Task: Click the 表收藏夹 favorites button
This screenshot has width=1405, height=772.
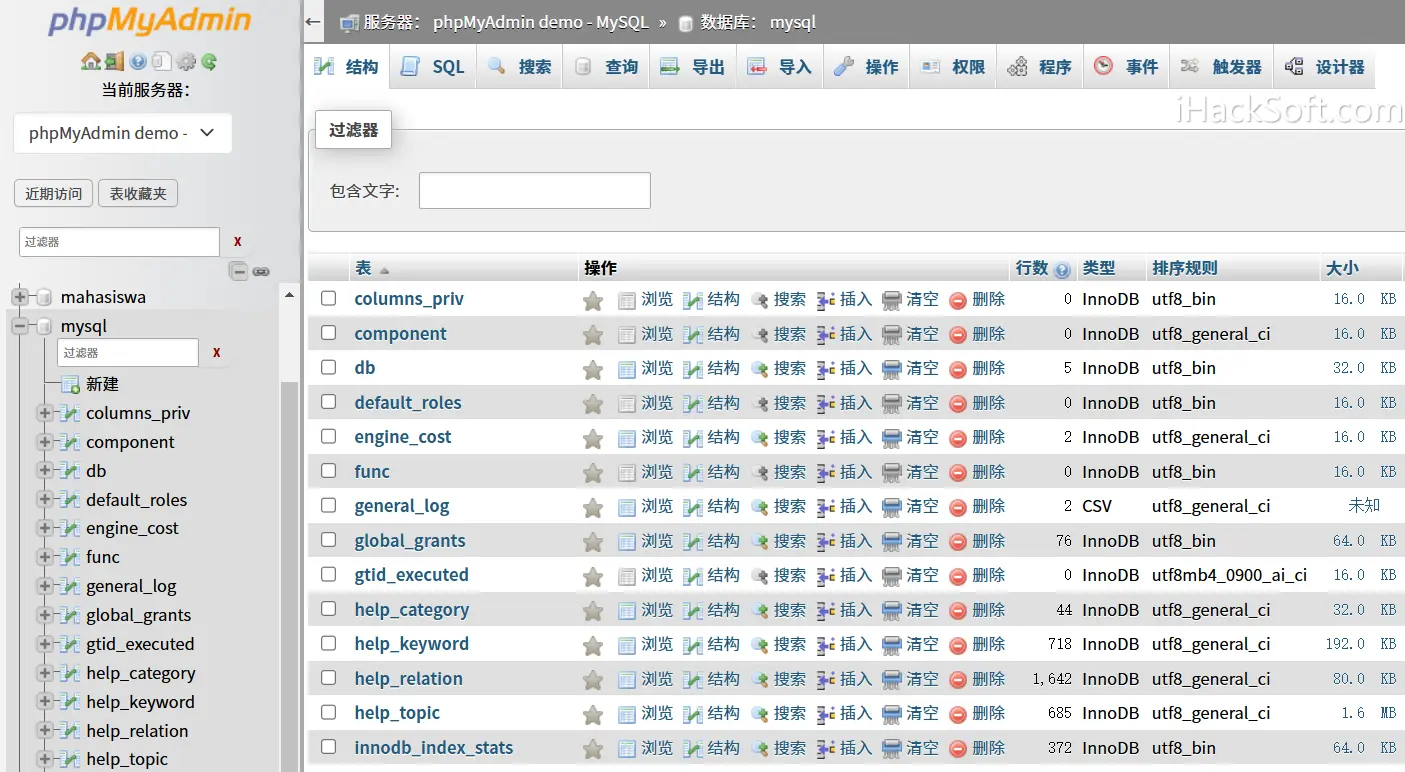Action: (138, 193)
